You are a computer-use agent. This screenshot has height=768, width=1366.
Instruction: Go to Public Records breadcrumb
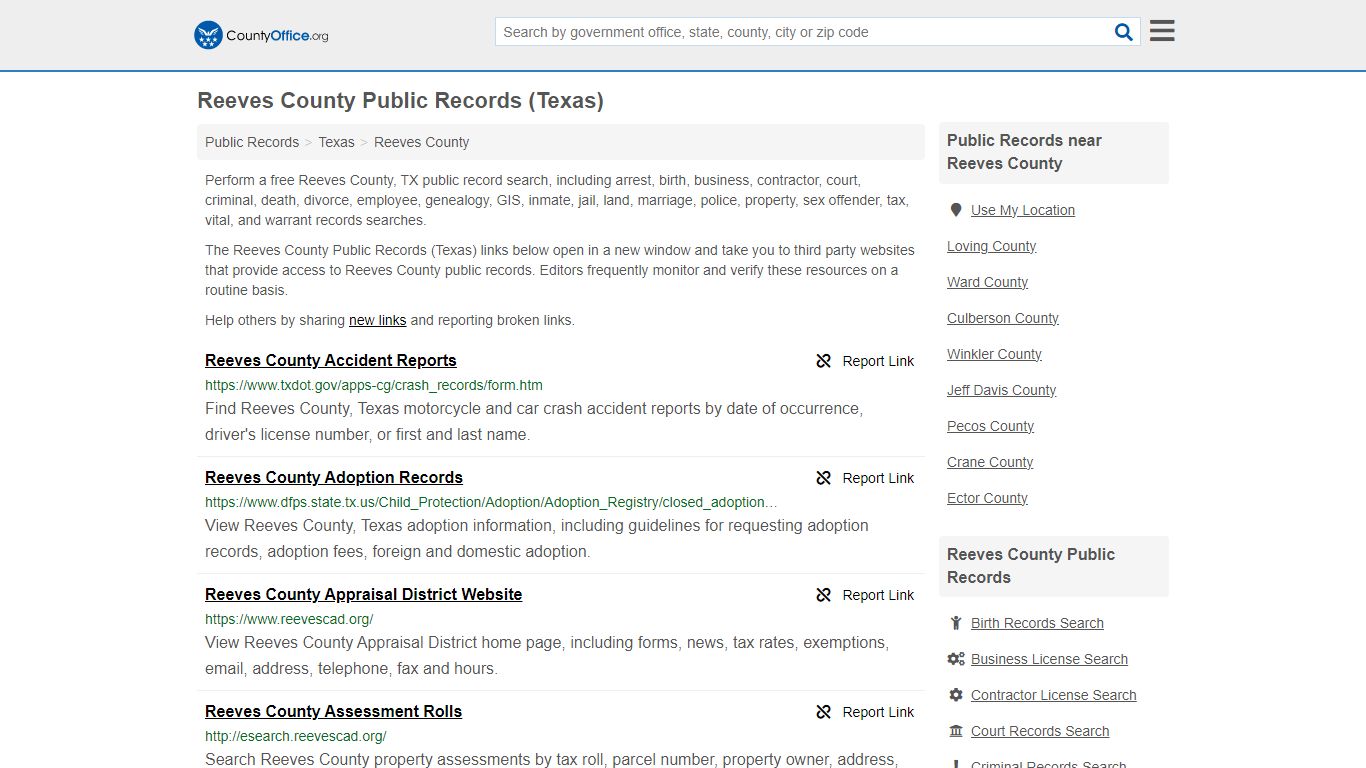coord(252,142)
